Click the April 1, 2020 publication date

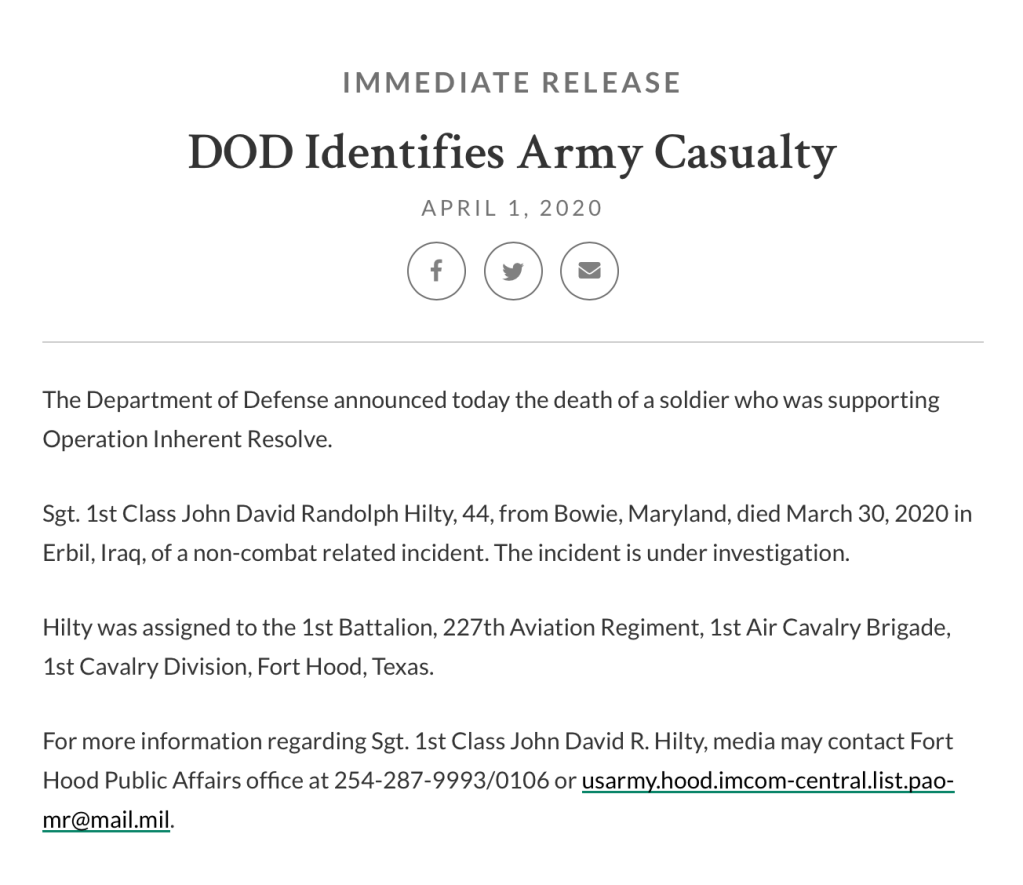(x=512, y=208)
